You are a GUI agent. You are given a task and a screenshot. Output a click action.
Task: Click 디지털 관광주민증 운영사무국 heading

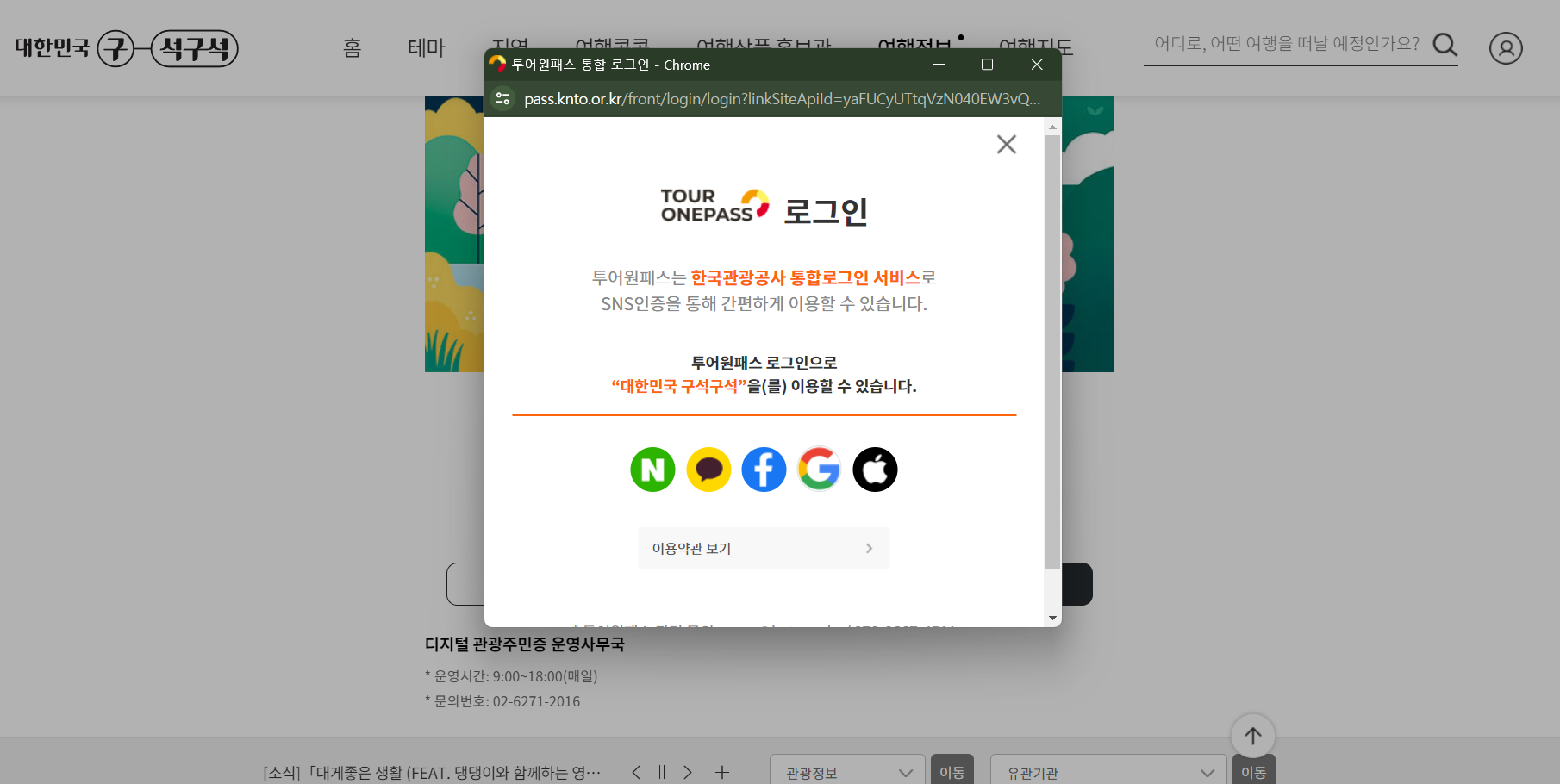tap(525, 644)
